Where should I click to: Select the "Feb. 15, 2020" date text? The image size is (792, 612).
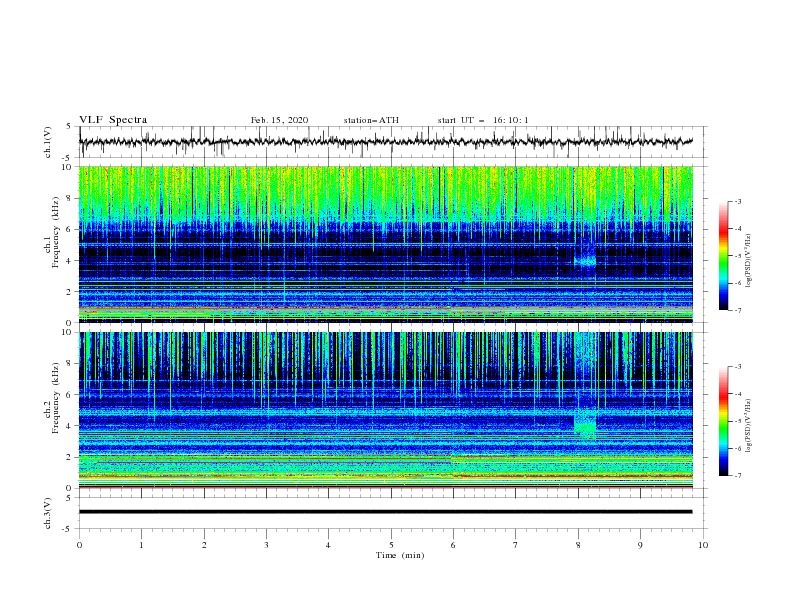pos(279,120)
